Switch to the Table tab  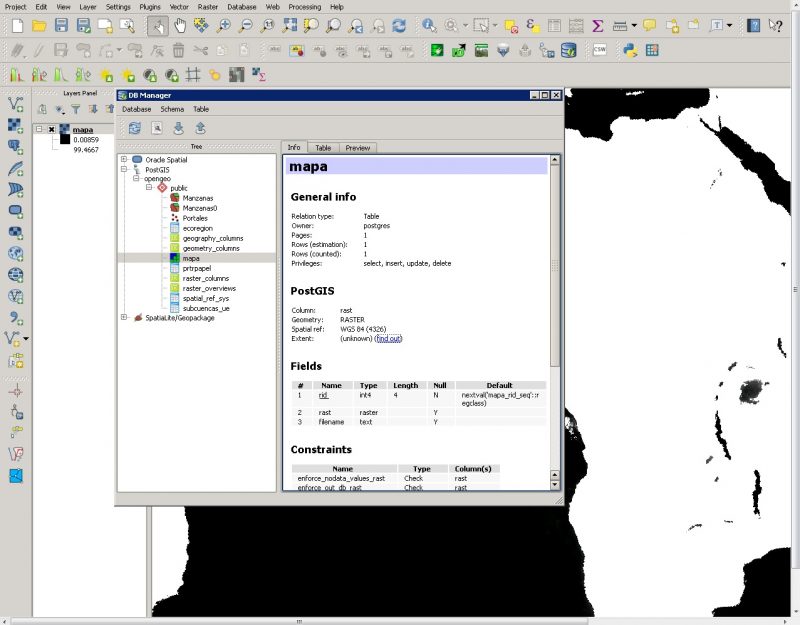pos(323,148)
